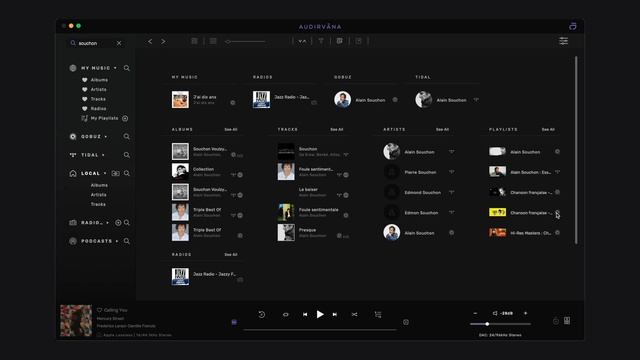Click See All next to RADIOS
Screen dimensions: 640x360
click(x=231, y=254)
